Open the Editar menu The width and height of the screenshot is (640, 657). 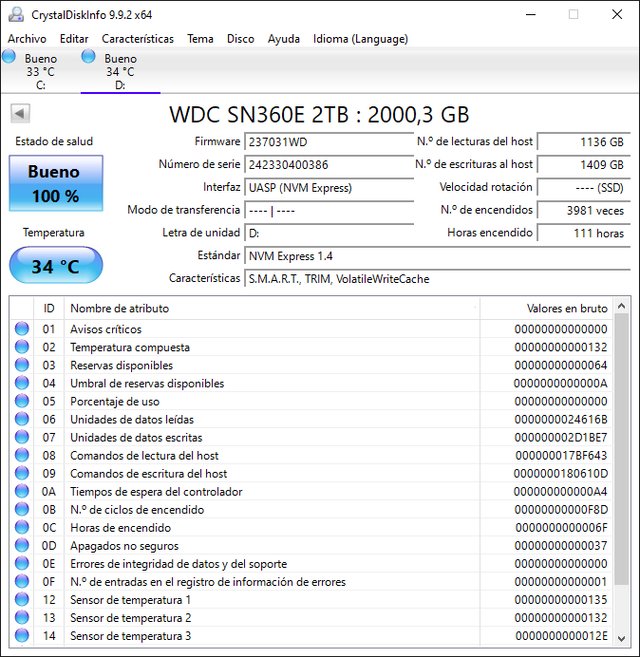[74, 39]
